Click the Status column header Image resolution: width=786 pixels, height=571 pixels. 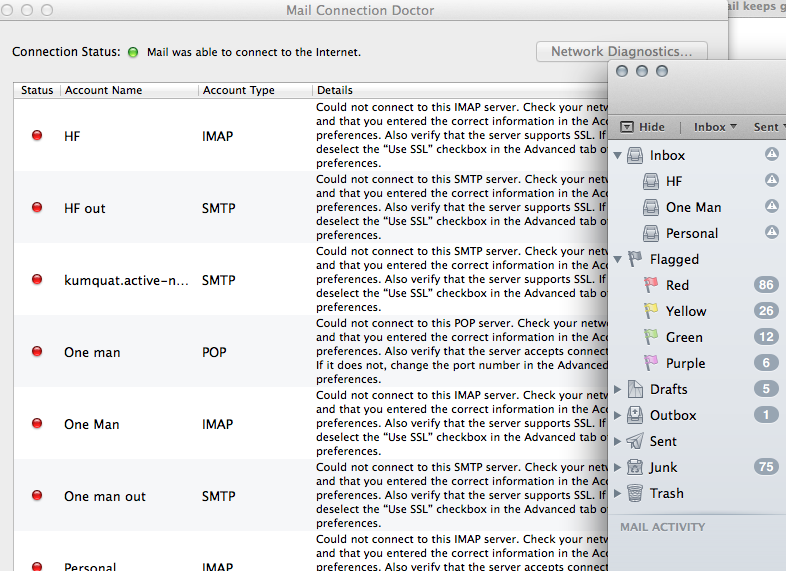tap(37, 90)
